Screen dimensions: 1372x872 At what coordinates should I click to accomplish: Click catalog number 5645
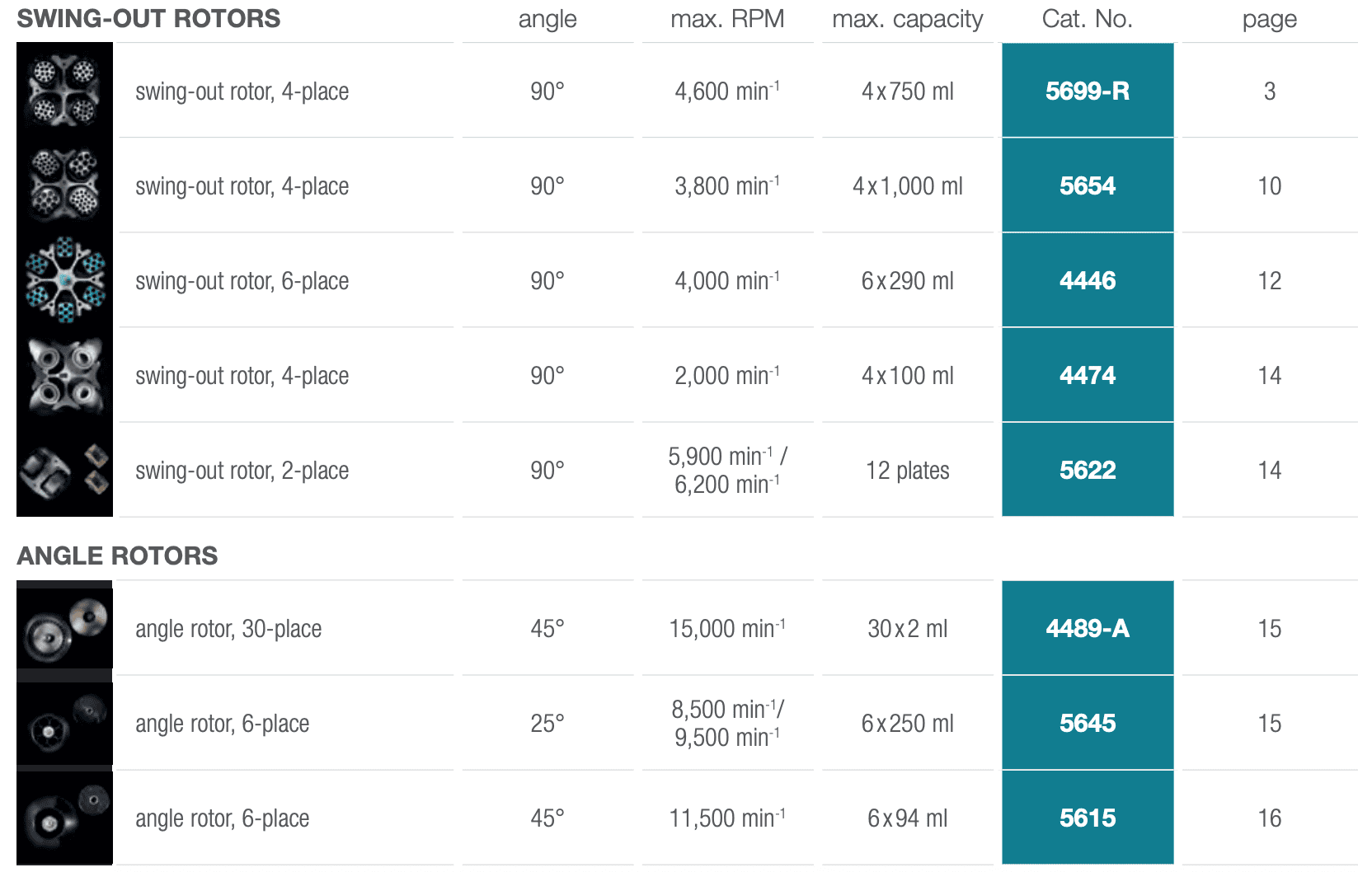pyautogui.click(x=1088, y=723)
